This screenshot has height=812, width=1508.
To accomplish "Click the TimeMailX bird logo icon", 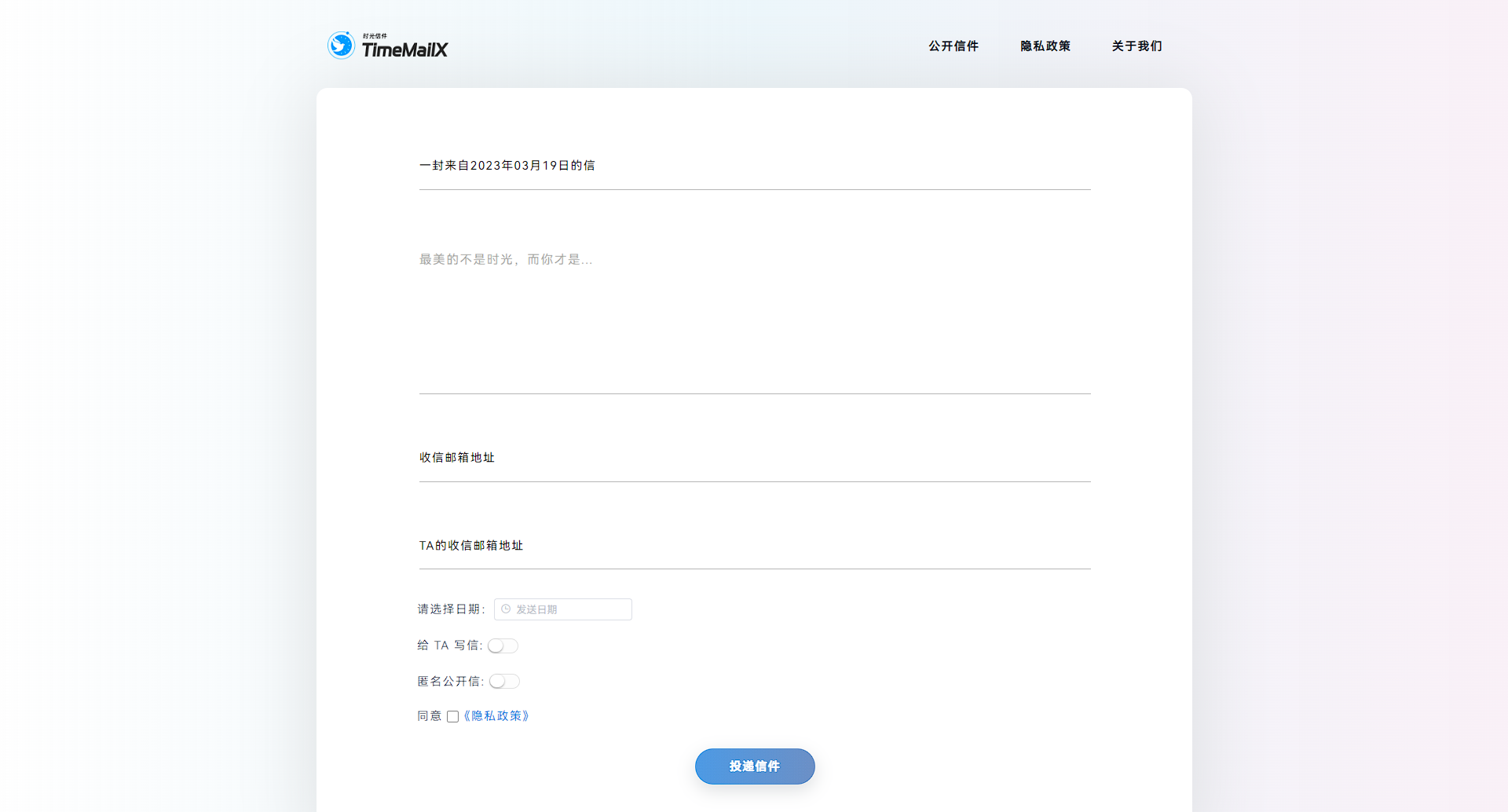I will (x=341, y=46).
